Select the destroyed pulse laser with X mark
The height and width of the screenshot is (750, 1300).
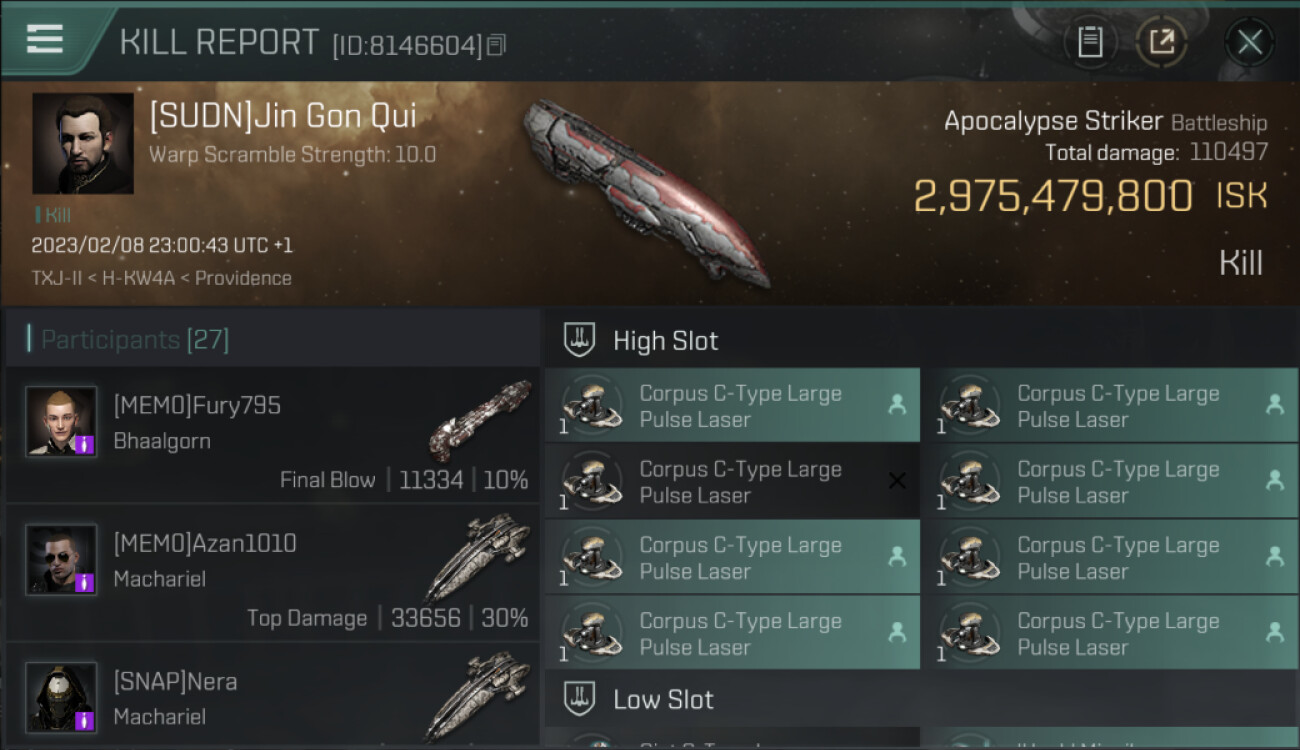pyautogui.click(x=732, y=482)
